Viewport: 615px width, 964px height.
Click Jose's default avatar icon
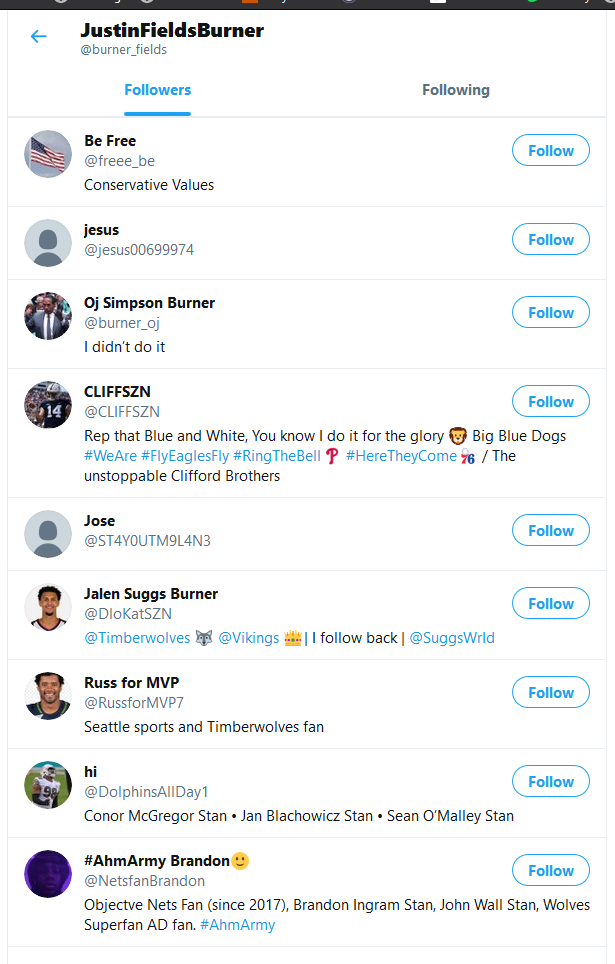coord(48,534)
